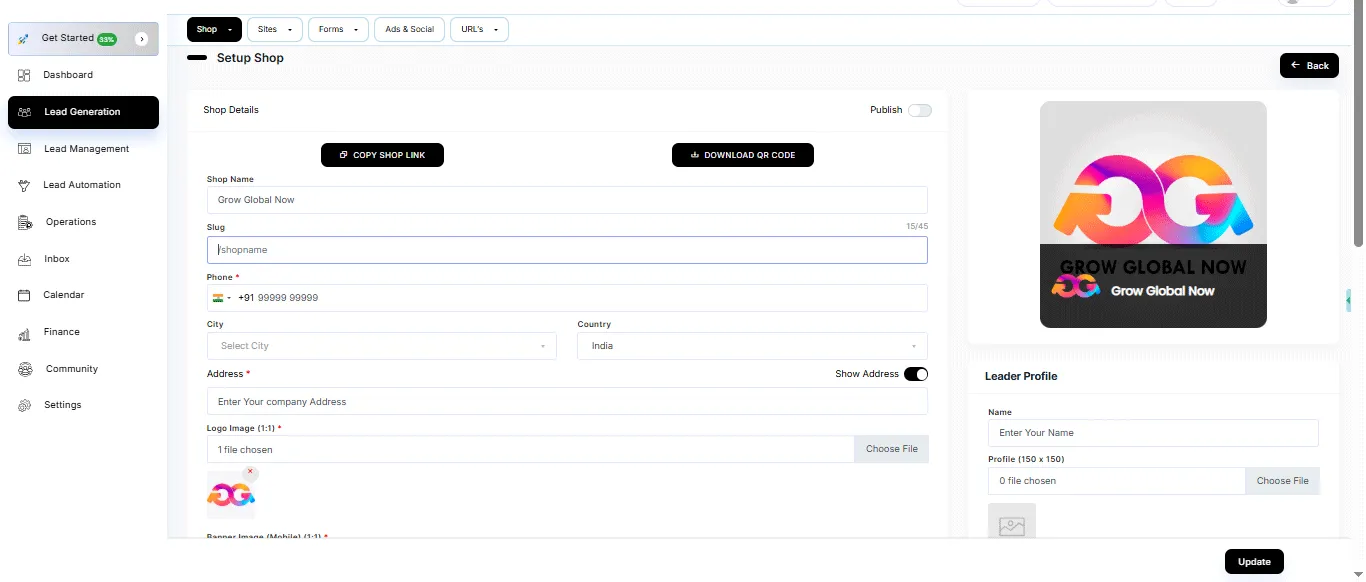Screen dimensions: 1366x582
Task: Click the Settings gear icon
Action: [x=24, y=405]
